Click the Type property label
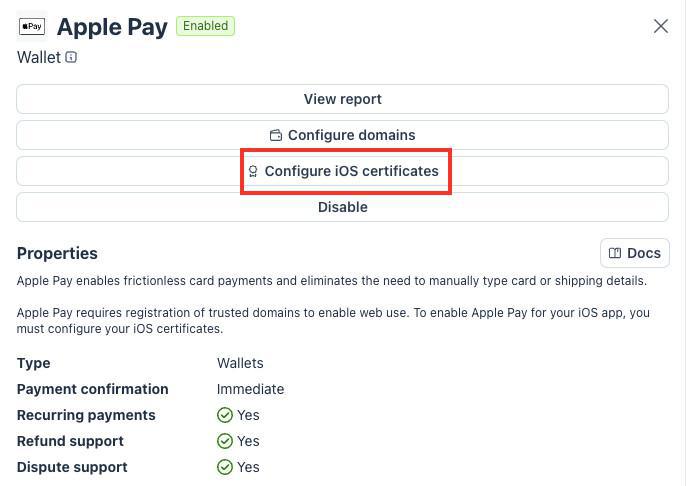This screenshot has height=486, width=686. click(33, 363)
